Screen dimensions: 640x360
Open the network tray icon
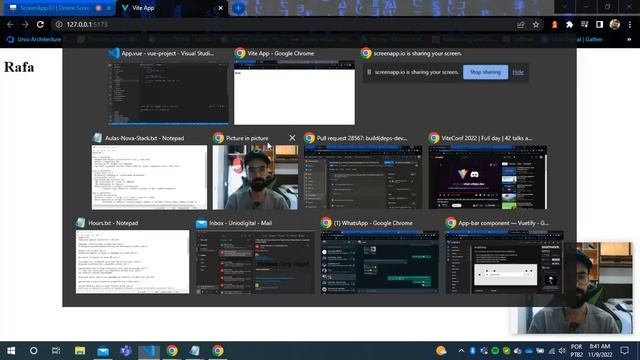tap(551, 351)
